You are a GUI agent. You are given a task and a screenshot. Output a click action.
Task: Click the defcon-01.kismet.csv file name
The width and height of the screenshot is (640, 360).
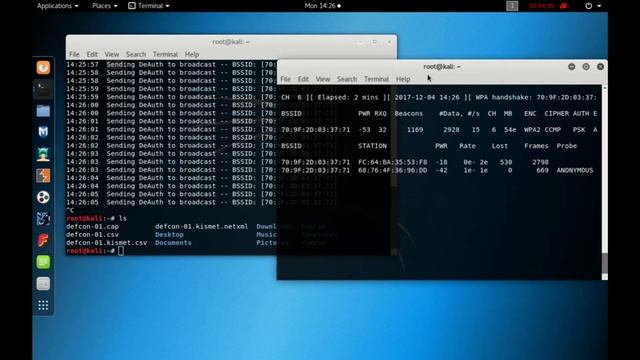(x=107, y=243)
